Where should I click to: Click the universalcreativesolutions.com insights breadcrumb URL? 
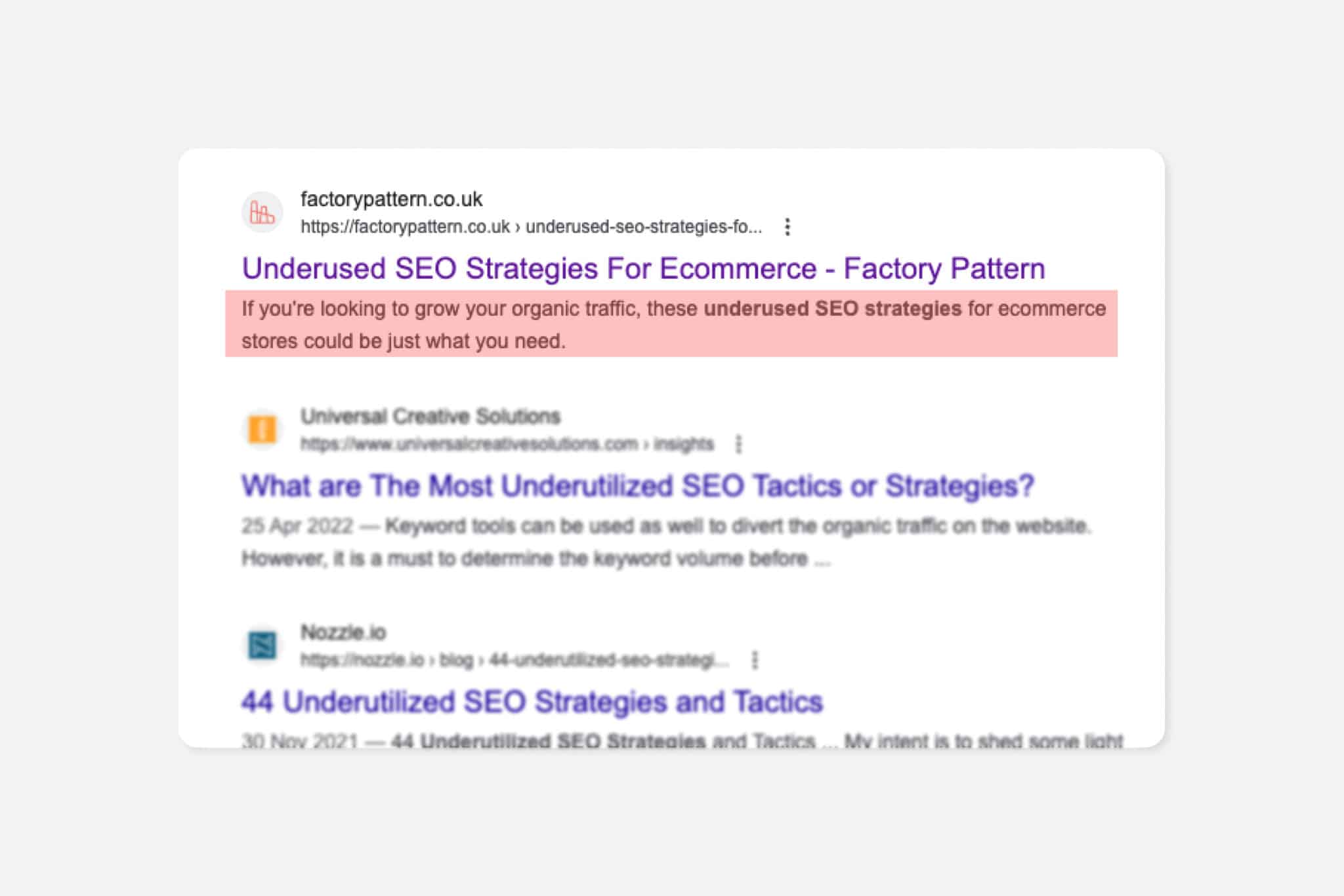coord(507,444)
